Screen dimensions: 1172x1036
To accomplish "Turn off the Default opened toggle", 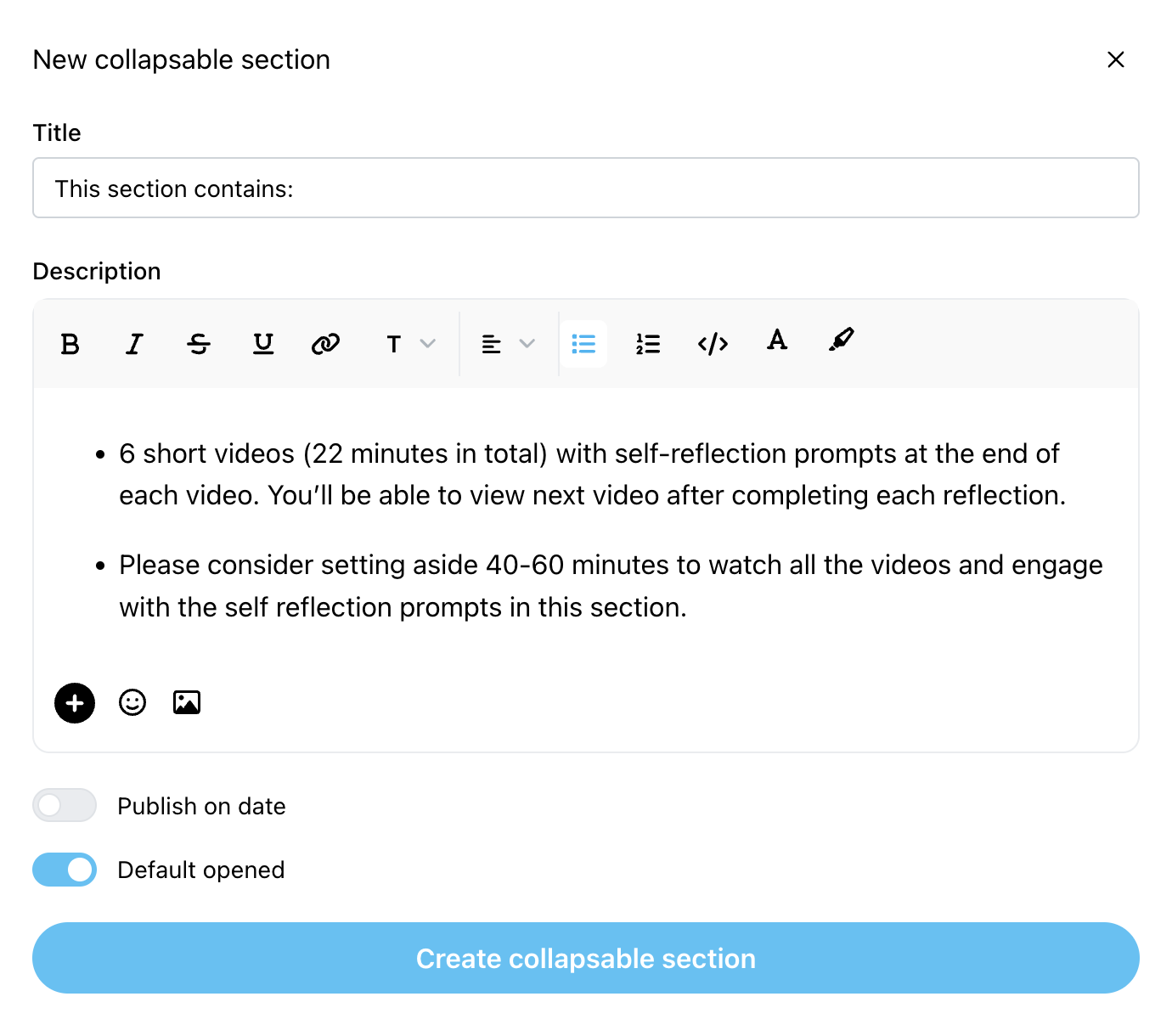I will [x=65, y=870].
